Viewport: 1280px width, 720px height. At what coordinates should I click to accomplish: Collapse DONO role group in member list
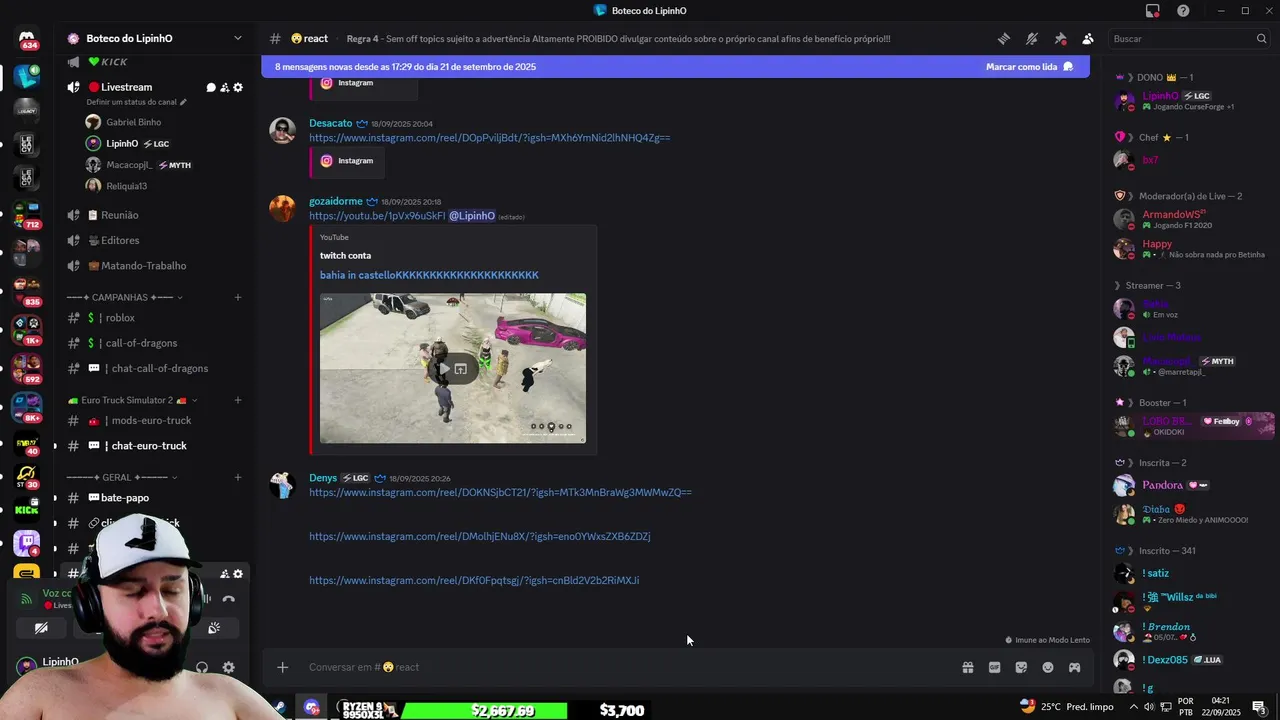coord(1154,77)
